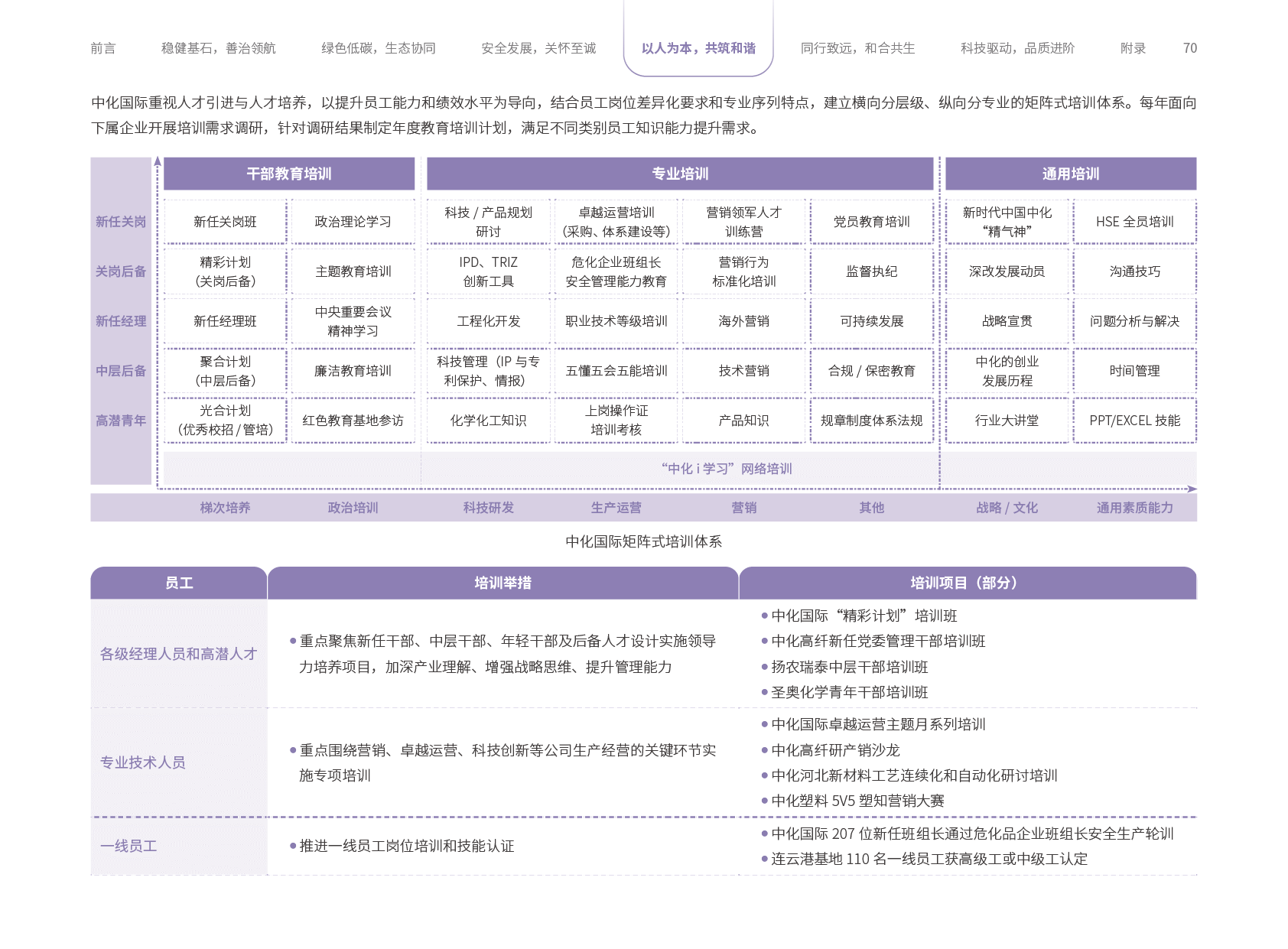Click the 中化塑料 5V5 塑知营销大赛 item
The height and width of the screenshot is (949, 1288).
[857, 801]
